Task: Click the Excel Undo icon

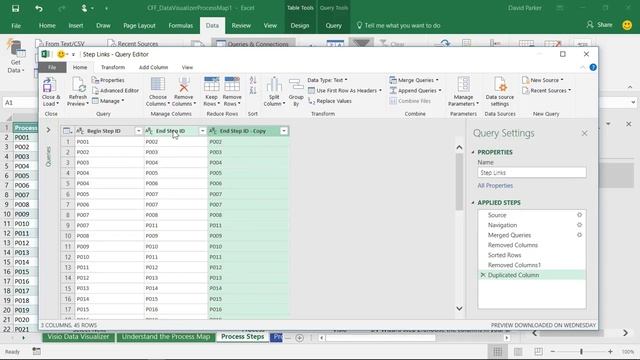Action: point(39,8)
